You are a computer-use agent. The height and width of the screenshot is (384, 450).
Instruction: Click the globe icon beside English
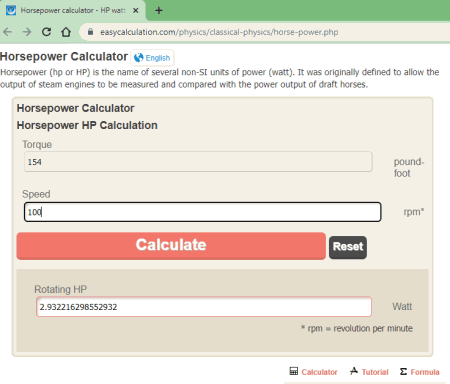pyautogui.click(x=138, y=58)
